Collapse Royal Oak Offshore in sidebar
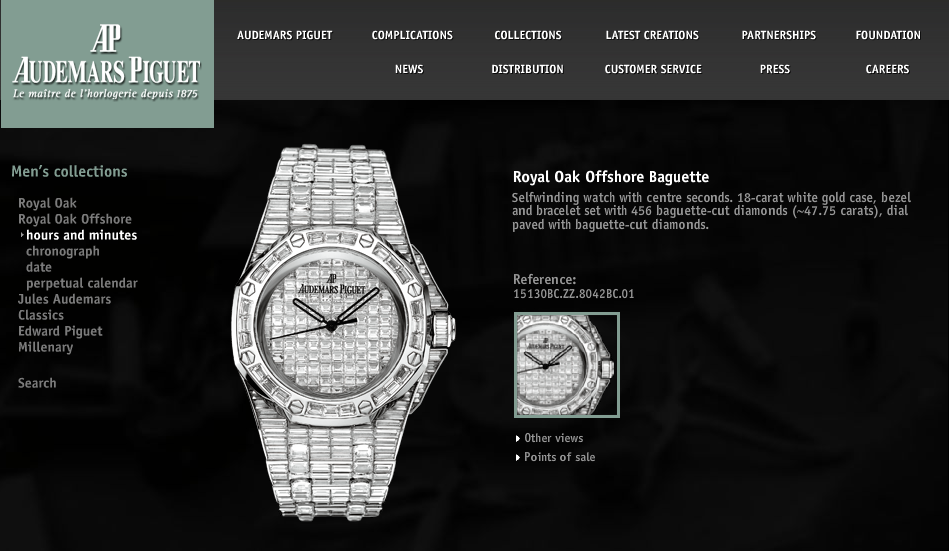The height and width of the screenshot is (551, 949). coord(74,219)
